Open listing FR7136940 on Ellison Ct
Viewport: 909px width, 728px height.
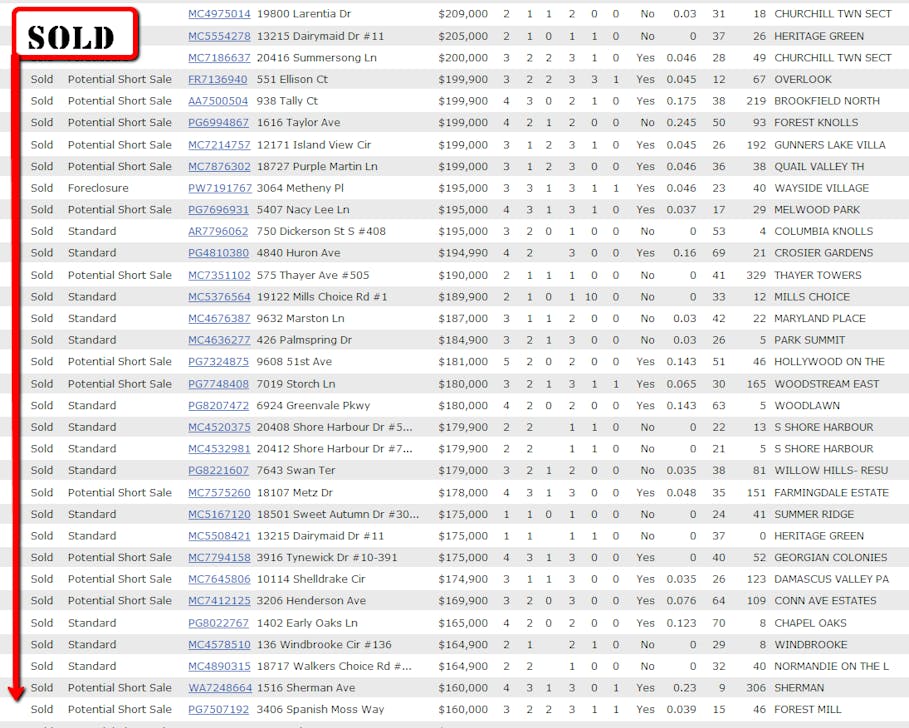click(218, 80)
